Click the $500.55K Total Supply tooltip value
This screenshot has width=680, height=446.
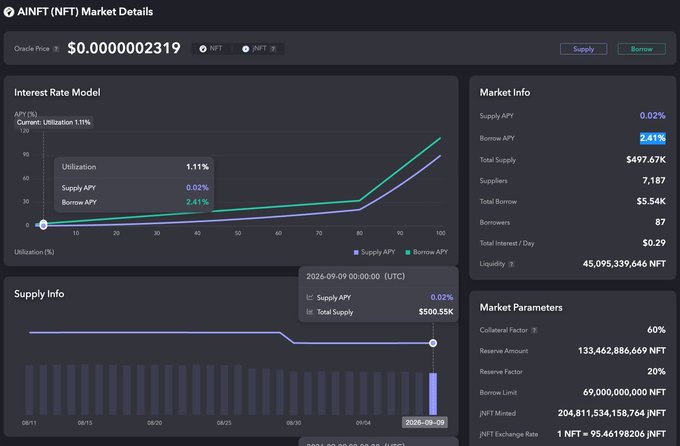point(436,312)
